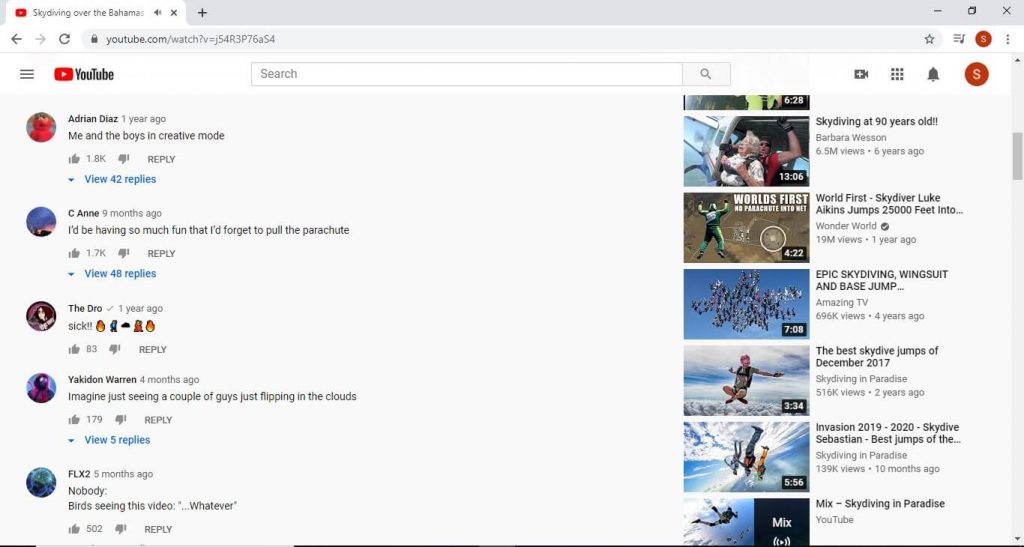Open best skydive jumps December 2017 title

coord(877,356)
